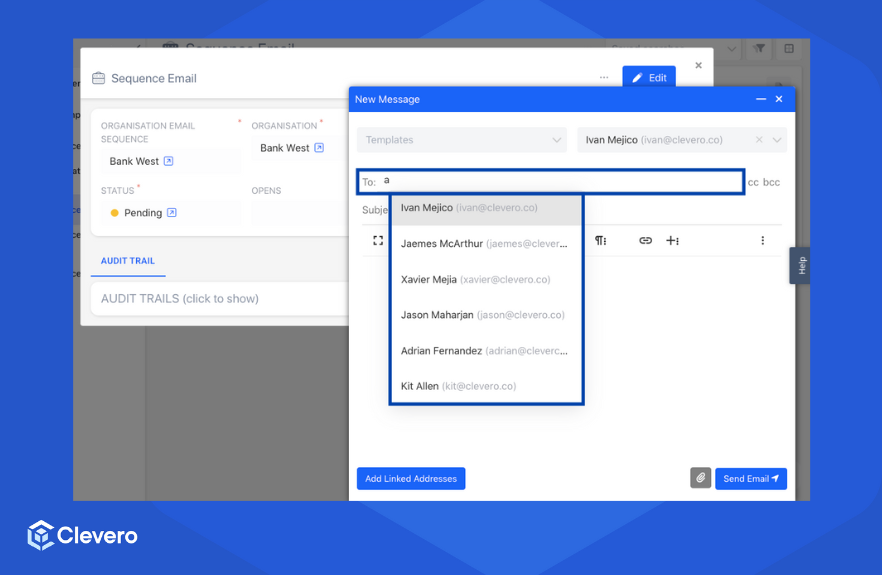Choose Adrian Fernandez from suggestions
882x575 pixels.
(487, 351)
